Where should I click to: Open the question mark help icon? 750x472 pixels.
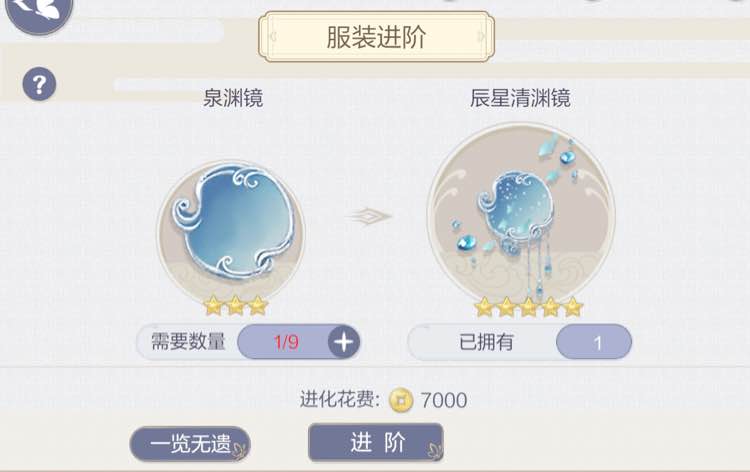[x=39, y=85]
